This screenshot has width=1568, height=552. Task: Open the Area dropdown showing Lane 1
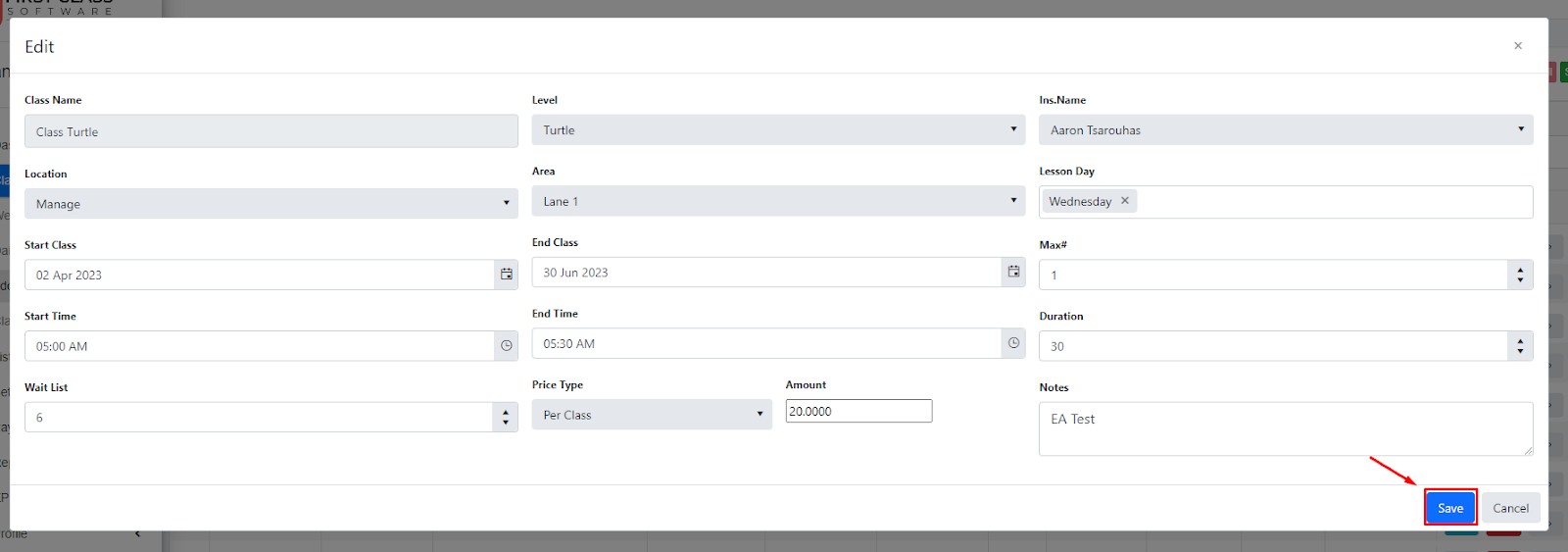click(778, 201)
